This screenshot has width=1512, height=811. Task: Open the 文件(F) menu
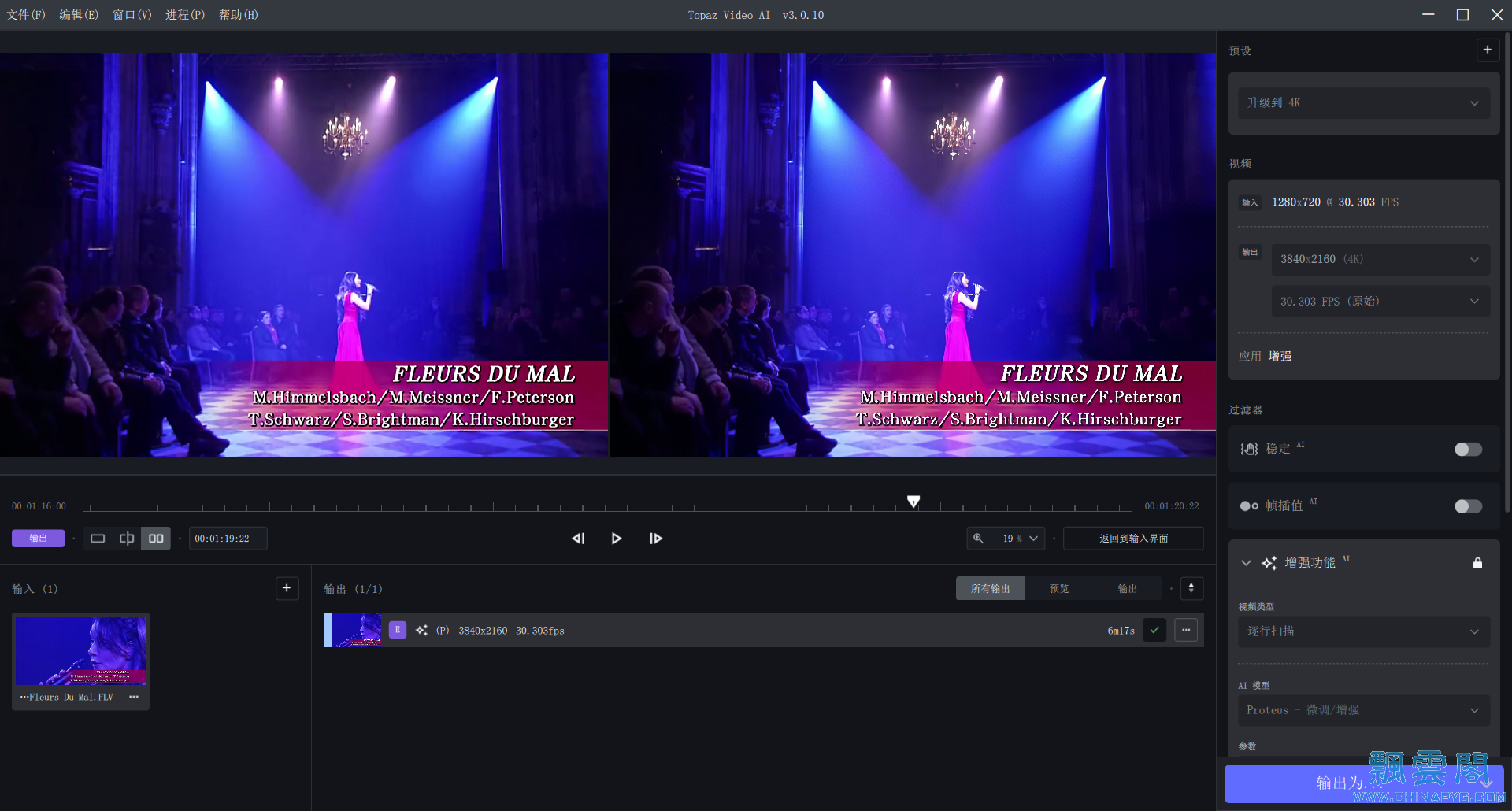(26, 15)
